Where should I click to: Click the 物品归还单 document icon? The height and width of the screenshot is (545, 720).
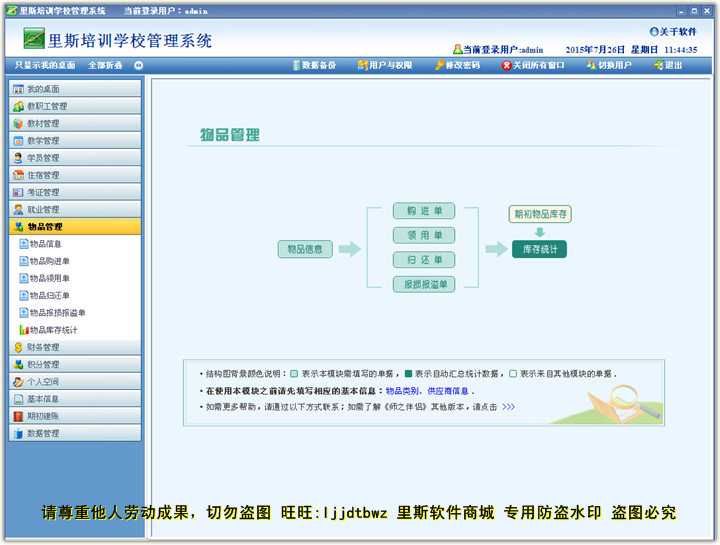[x=23, y=295]
